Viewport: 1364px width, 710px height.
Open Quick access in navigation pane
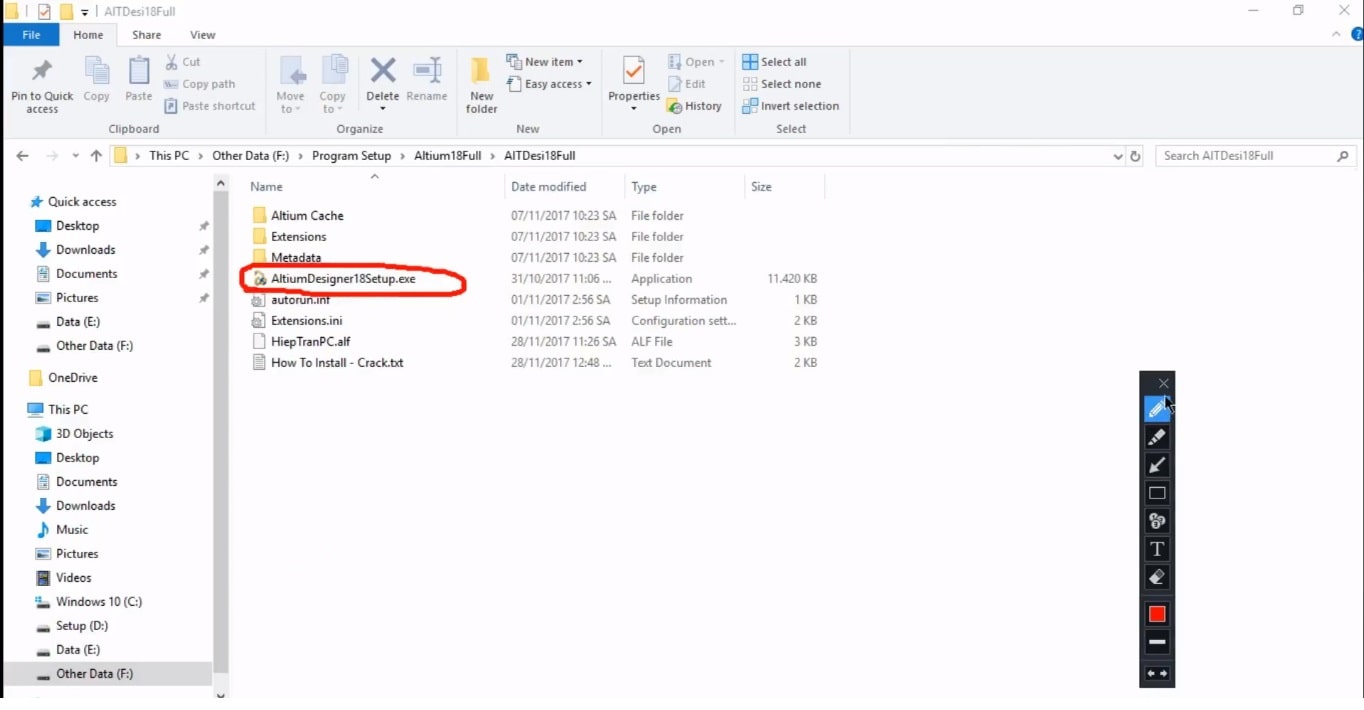82,202
